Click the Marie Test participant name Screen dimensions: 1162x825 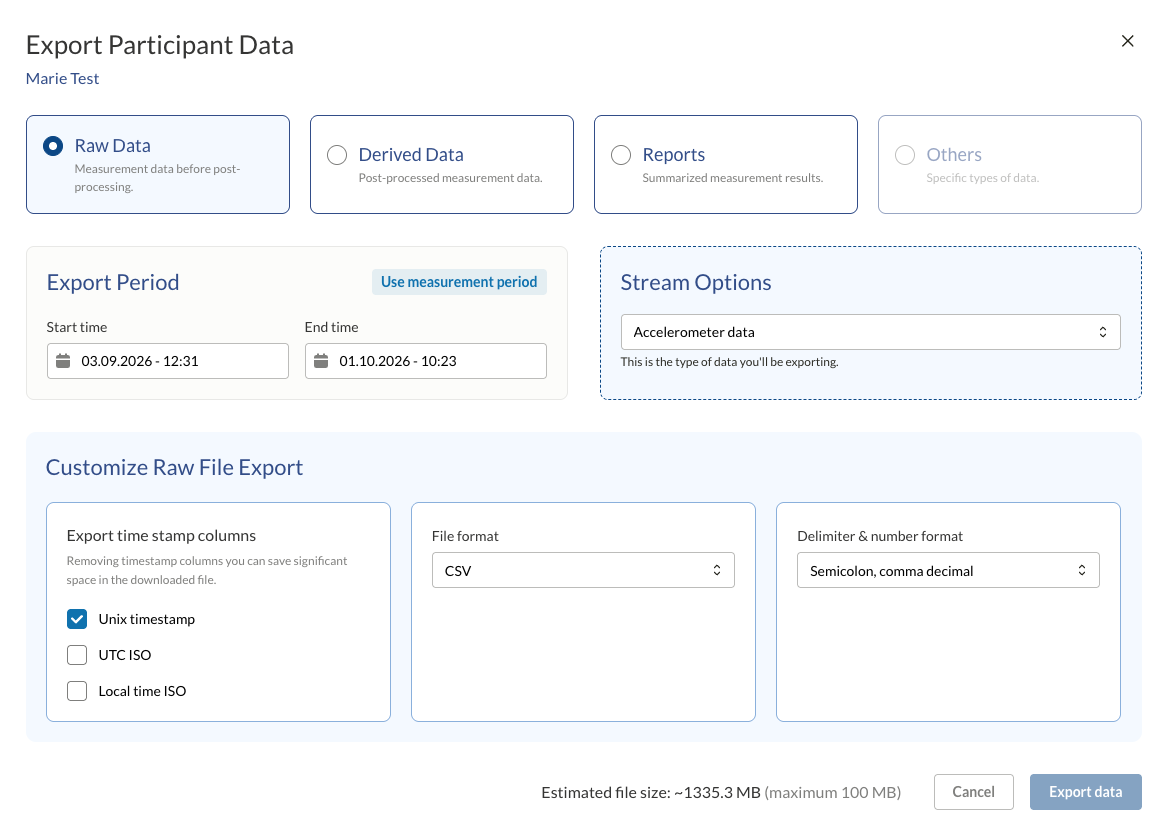[62, 79]
